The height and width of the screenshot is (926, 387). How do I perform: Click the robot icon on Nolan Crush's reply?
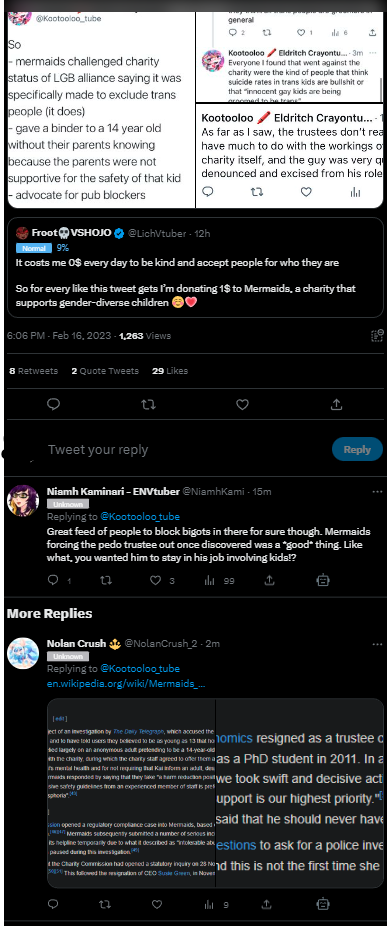click(323, 904)
